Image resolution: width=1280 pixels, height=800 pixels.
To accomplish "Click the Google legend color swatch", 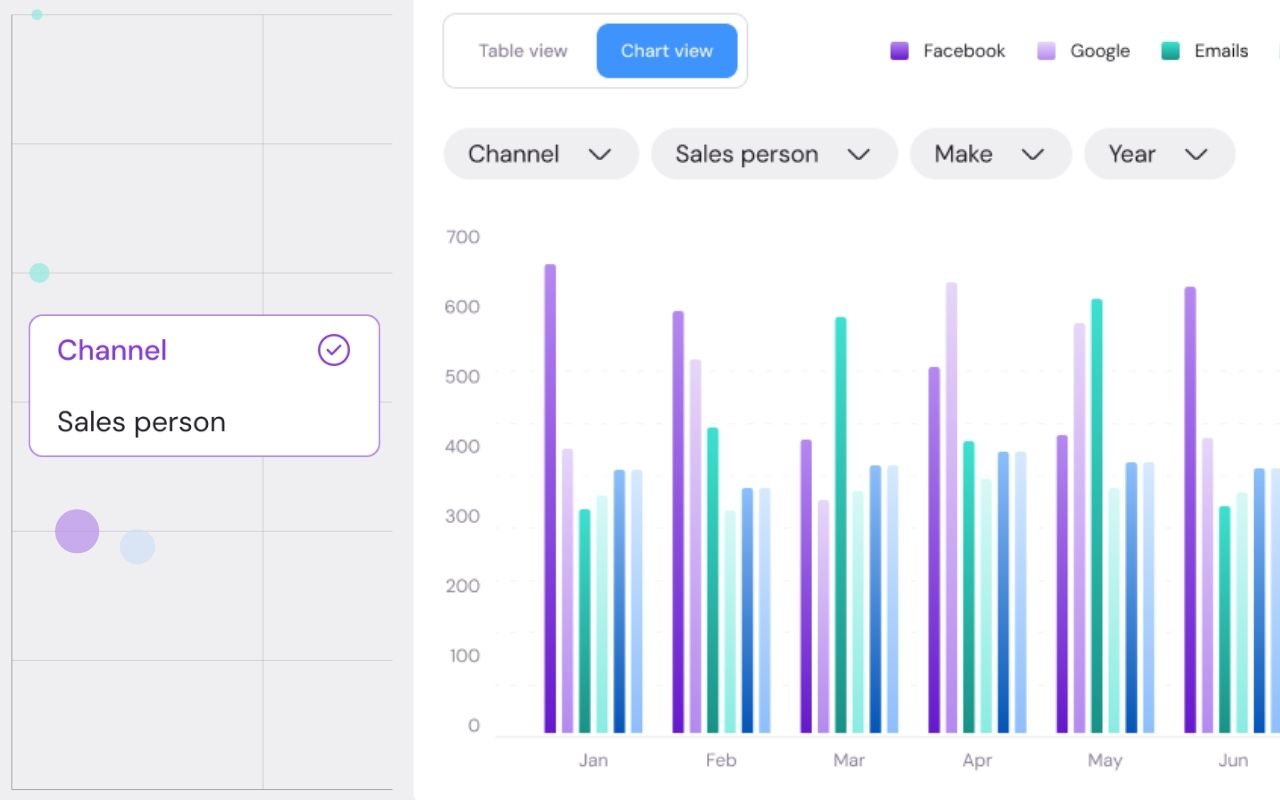I will [x=1046, y=51].
